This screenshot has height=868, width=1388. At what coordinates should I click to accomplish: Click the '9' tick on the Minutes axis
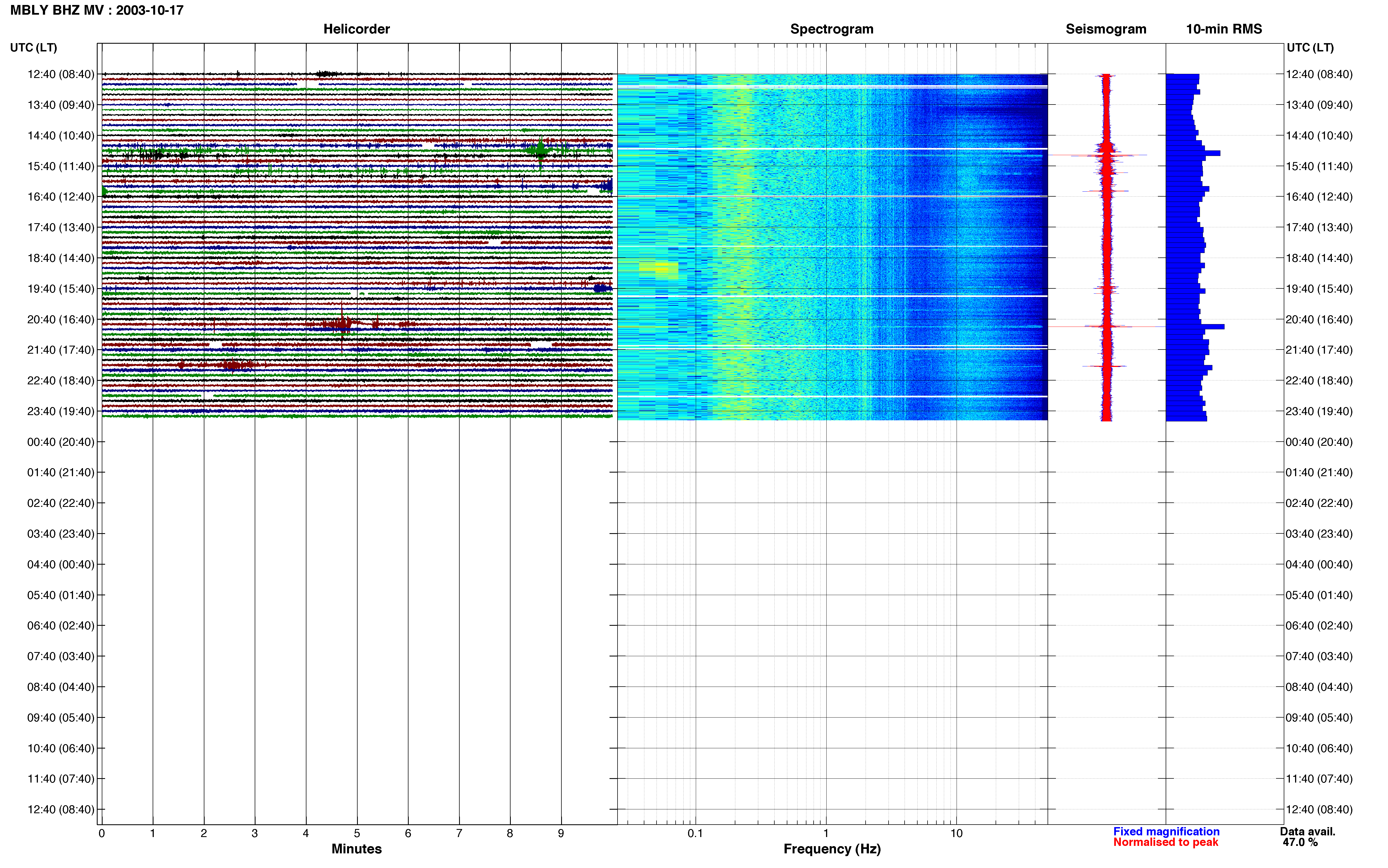coord(561,833)
